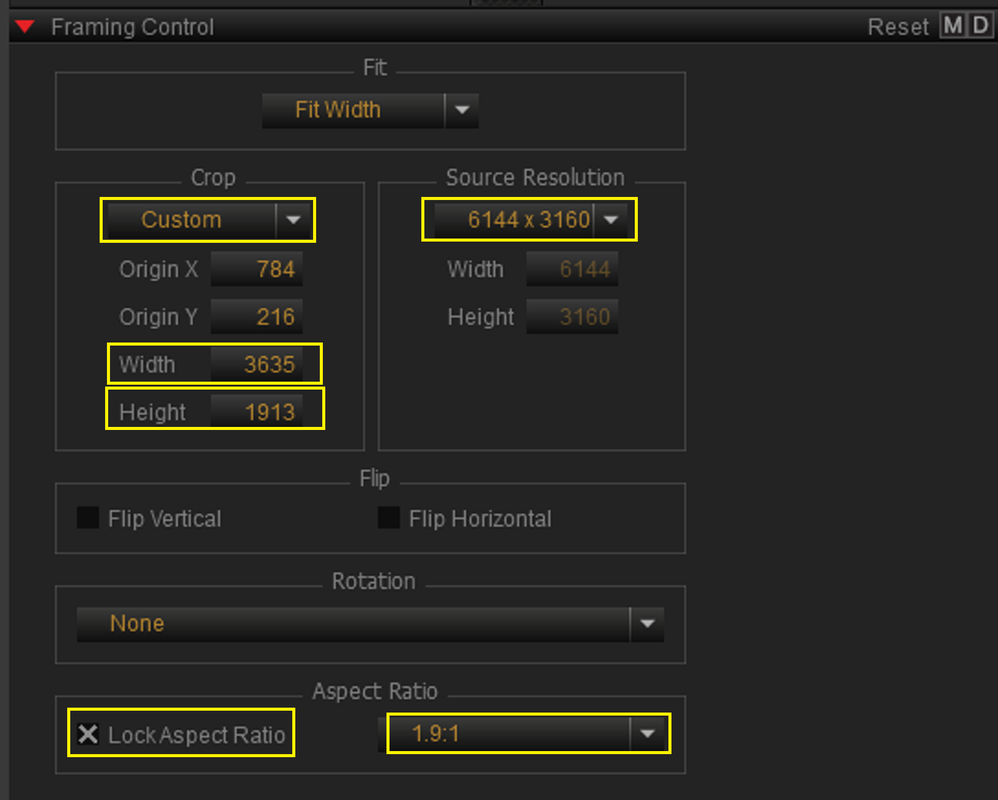This screenshot has height=800, width=998.
Task: Click the Source Resolution Width field
Action: (572, 269)
